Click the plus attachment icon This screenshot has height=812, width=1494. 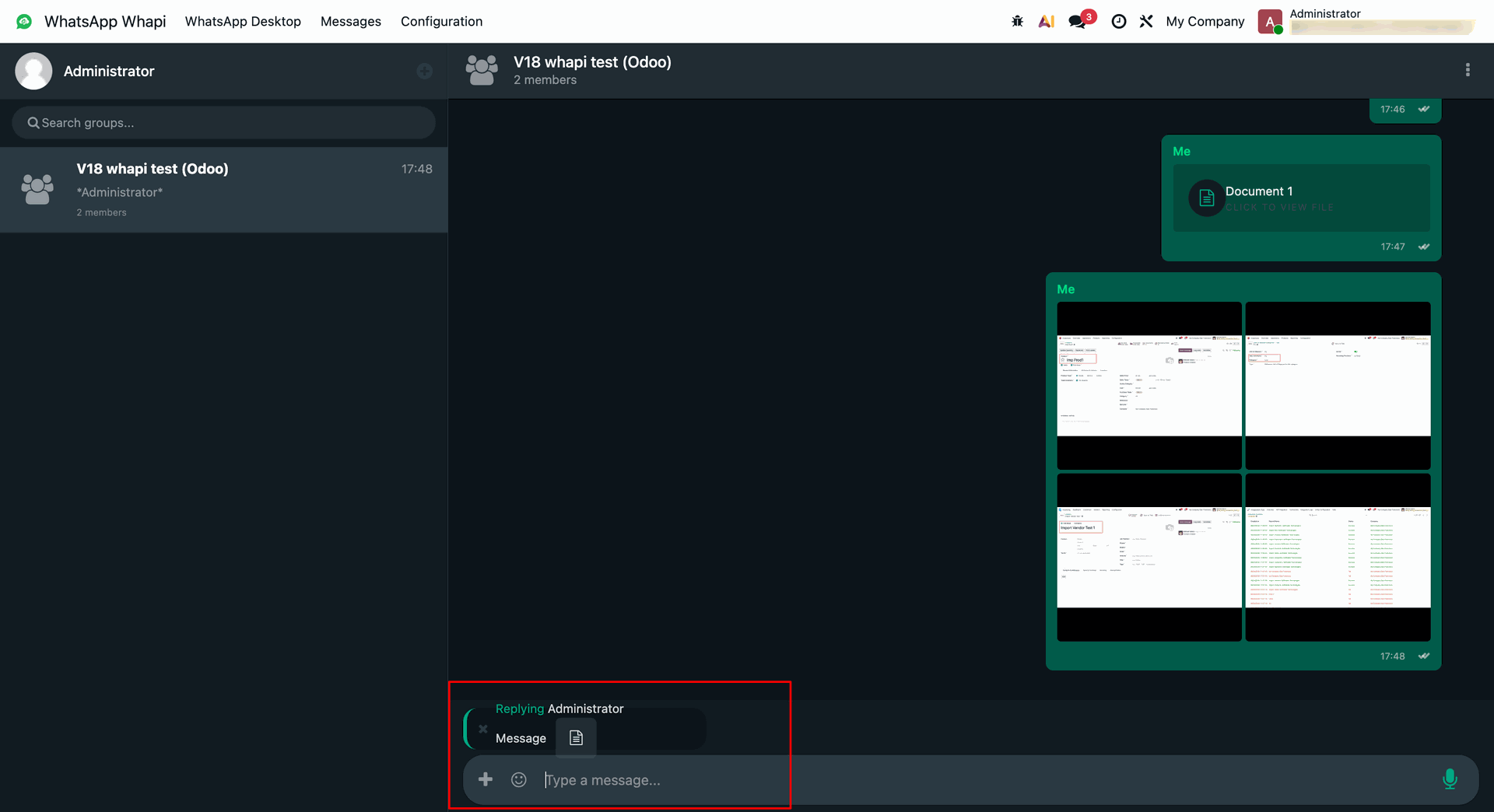coord(486,779)
